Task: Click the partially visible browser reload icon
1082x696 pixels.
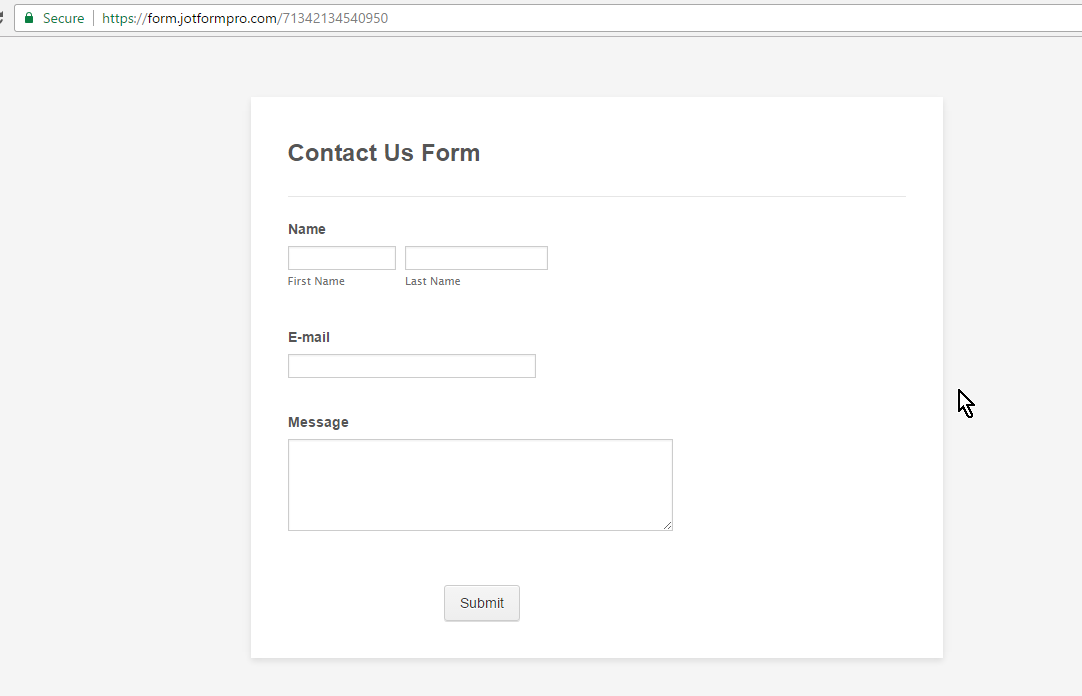Action: [x=2, y=18]
